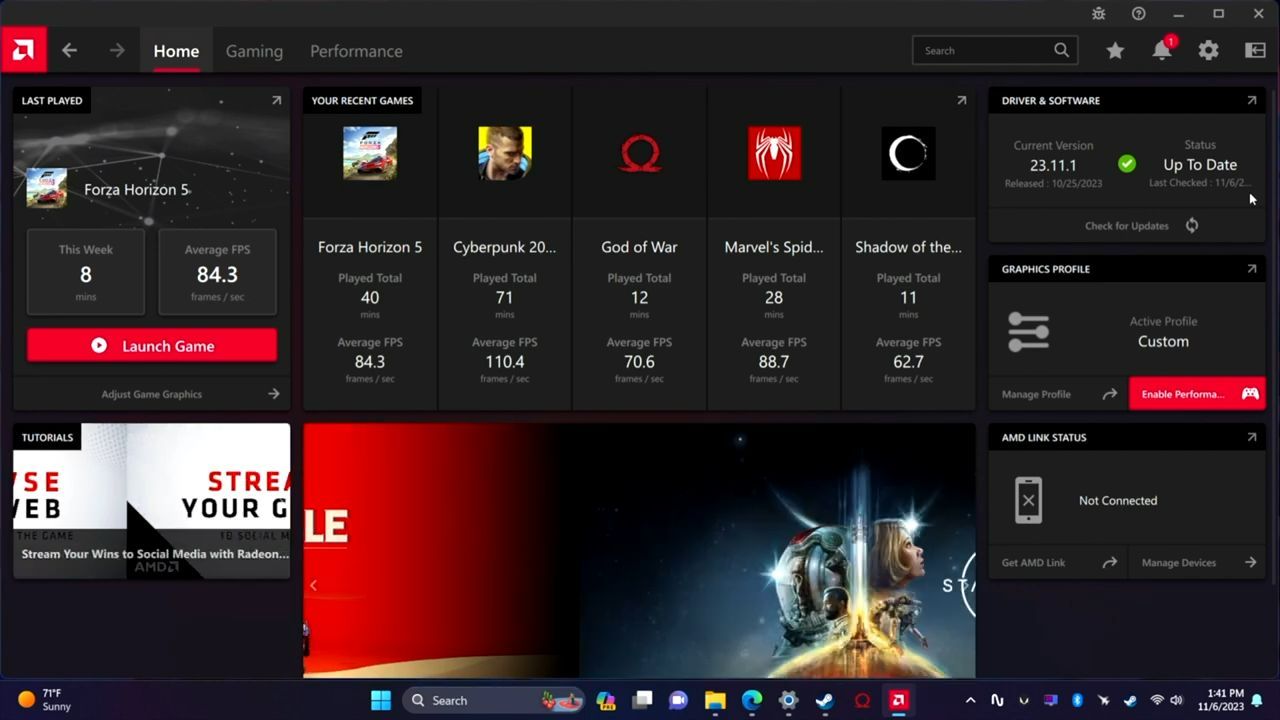This screenshot has height=720, width=1280.
Task: Expand the Your Recent Games panel
Action: (961, 100)
